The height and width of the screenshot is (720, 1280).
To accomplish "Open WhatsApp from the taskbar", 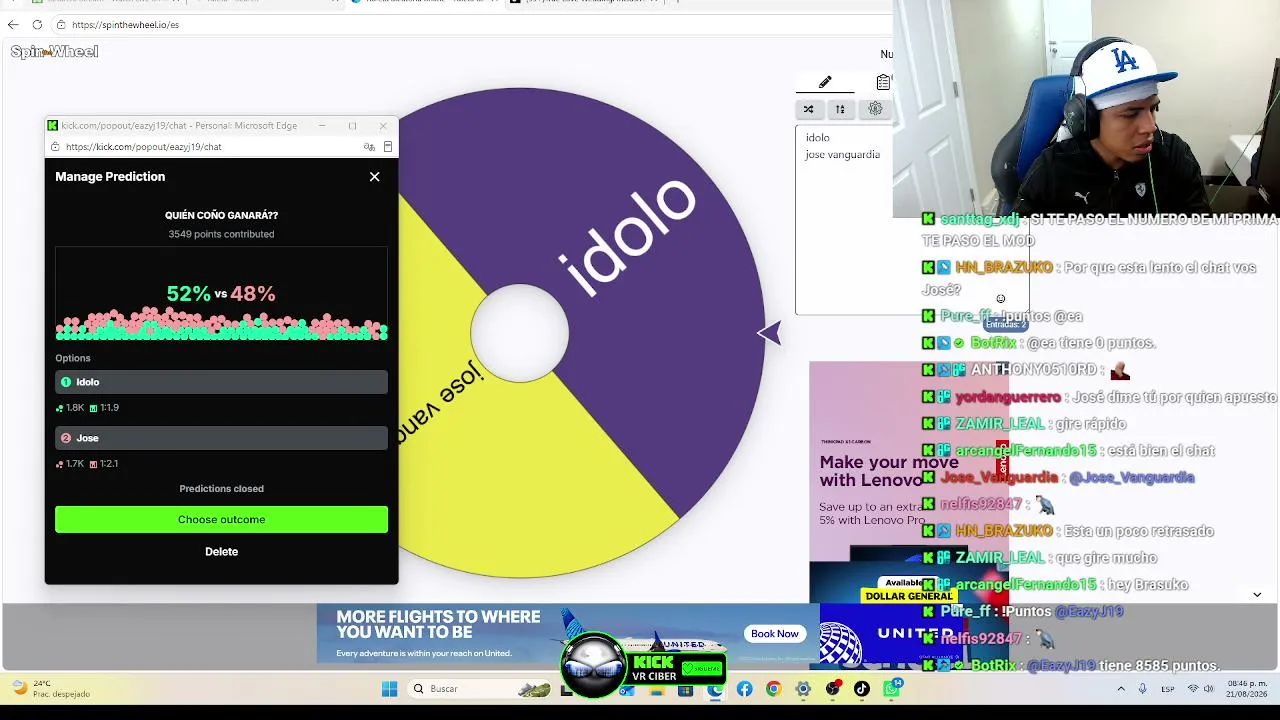I will click(891, 689).
